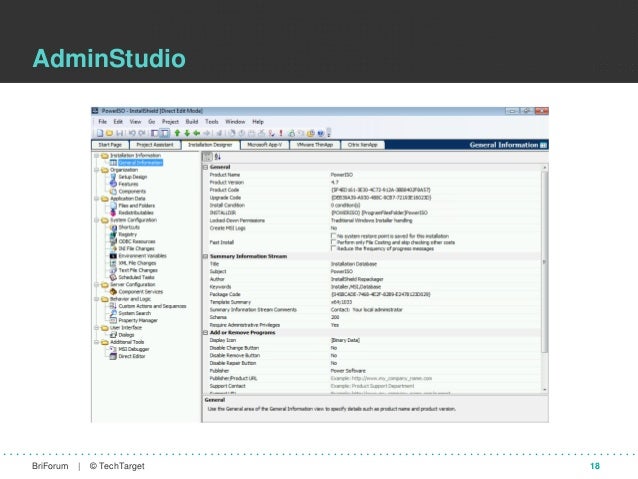Open XML File Changes view
This screenshot has height=479, width=638.
click(137, 263)
